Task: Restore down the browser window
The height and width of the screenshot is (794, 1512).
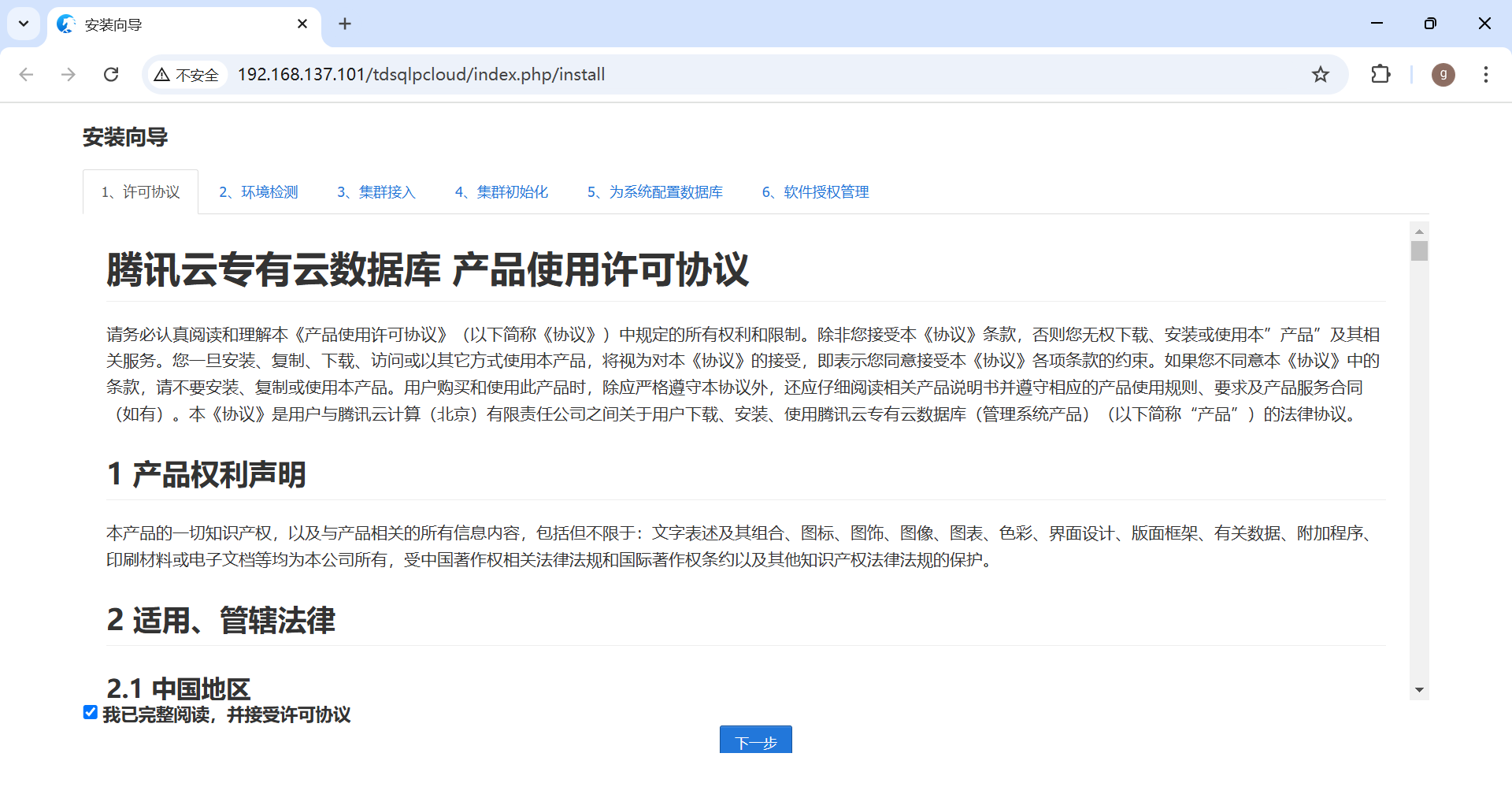Action: pyautogui.click(x=1430, y=24)
